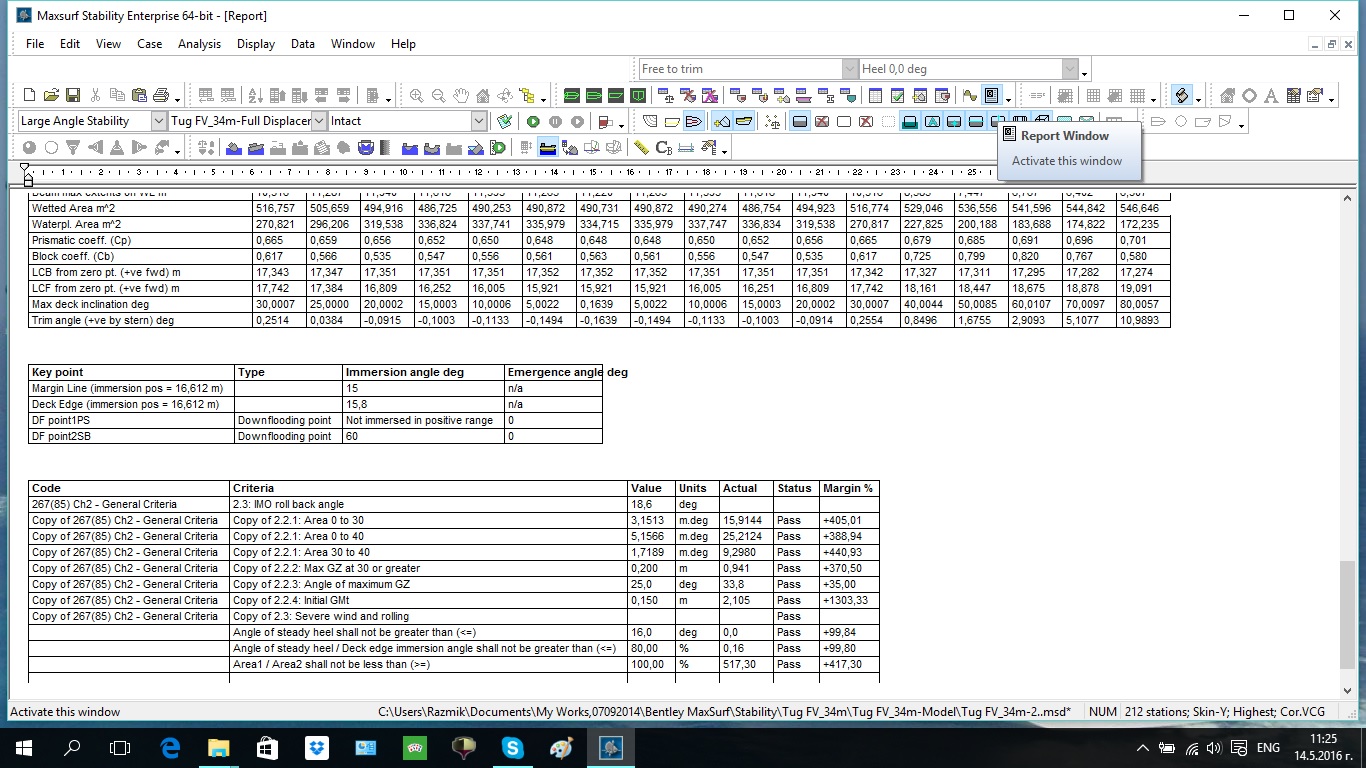This screenshot has height=768, width=1366.
Task: Click the Open file folder icon
Action: click(51, 96)
